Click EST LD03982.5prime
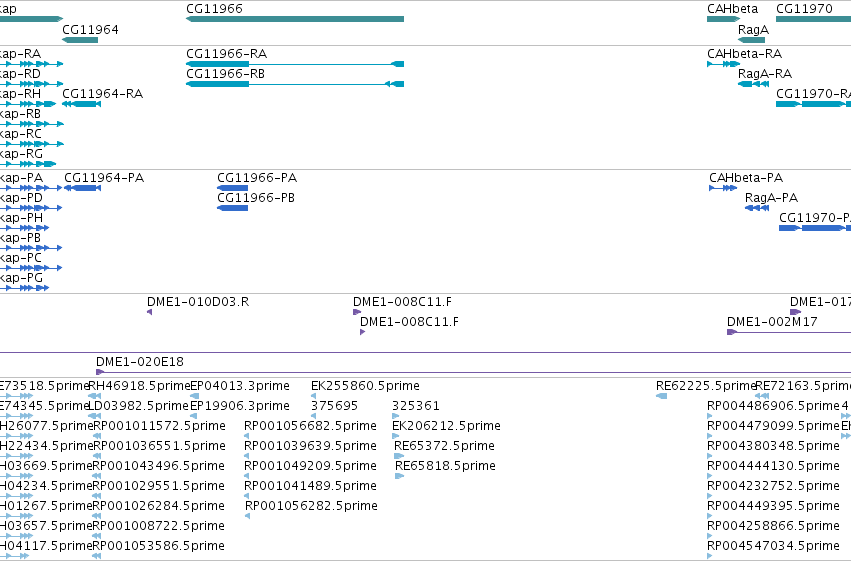This screenshot has width=851, height=561. click(94, 416)
